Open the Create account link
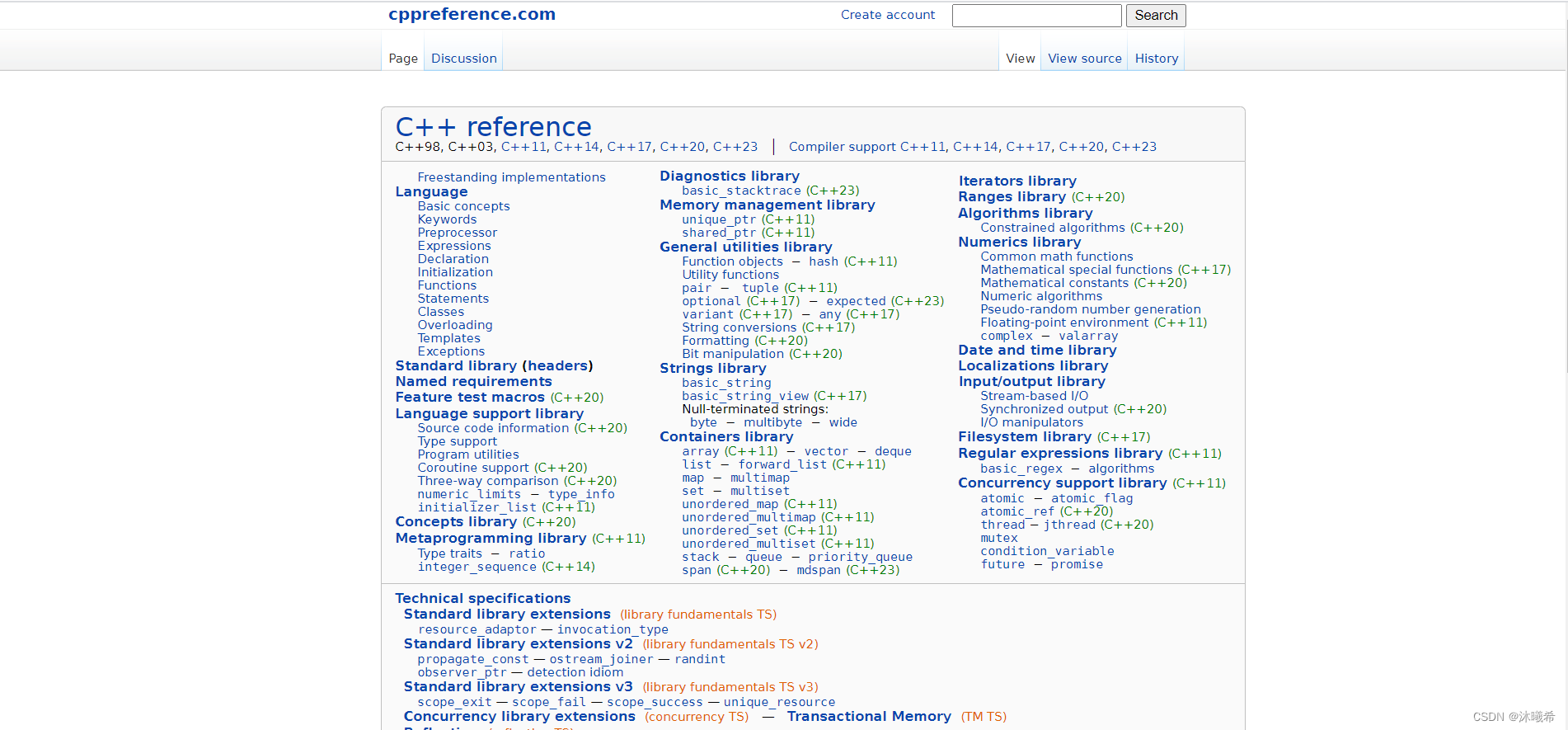 pos(888,15)
